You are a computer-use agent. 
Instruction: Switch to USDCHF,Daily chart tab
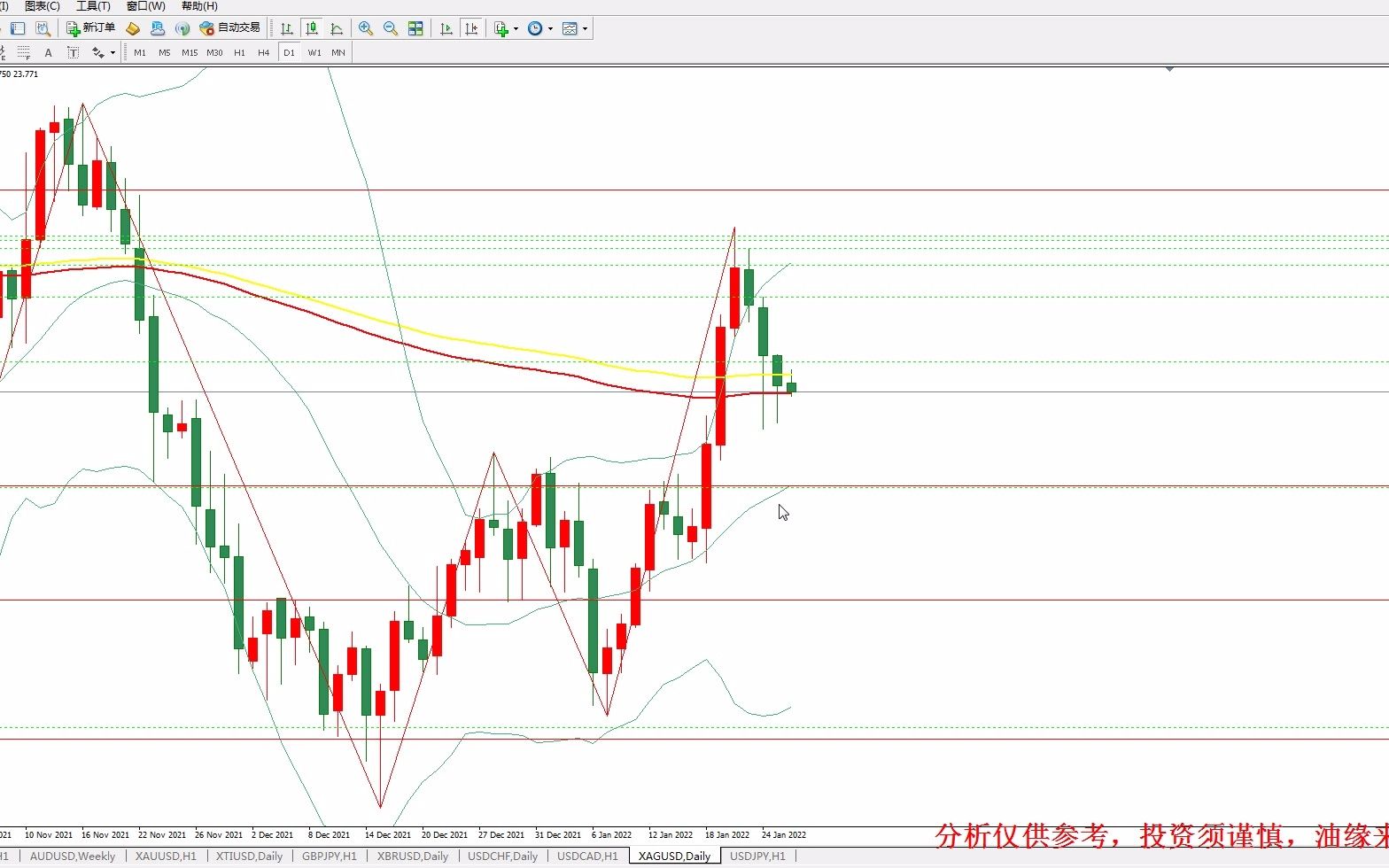point(503,856)
